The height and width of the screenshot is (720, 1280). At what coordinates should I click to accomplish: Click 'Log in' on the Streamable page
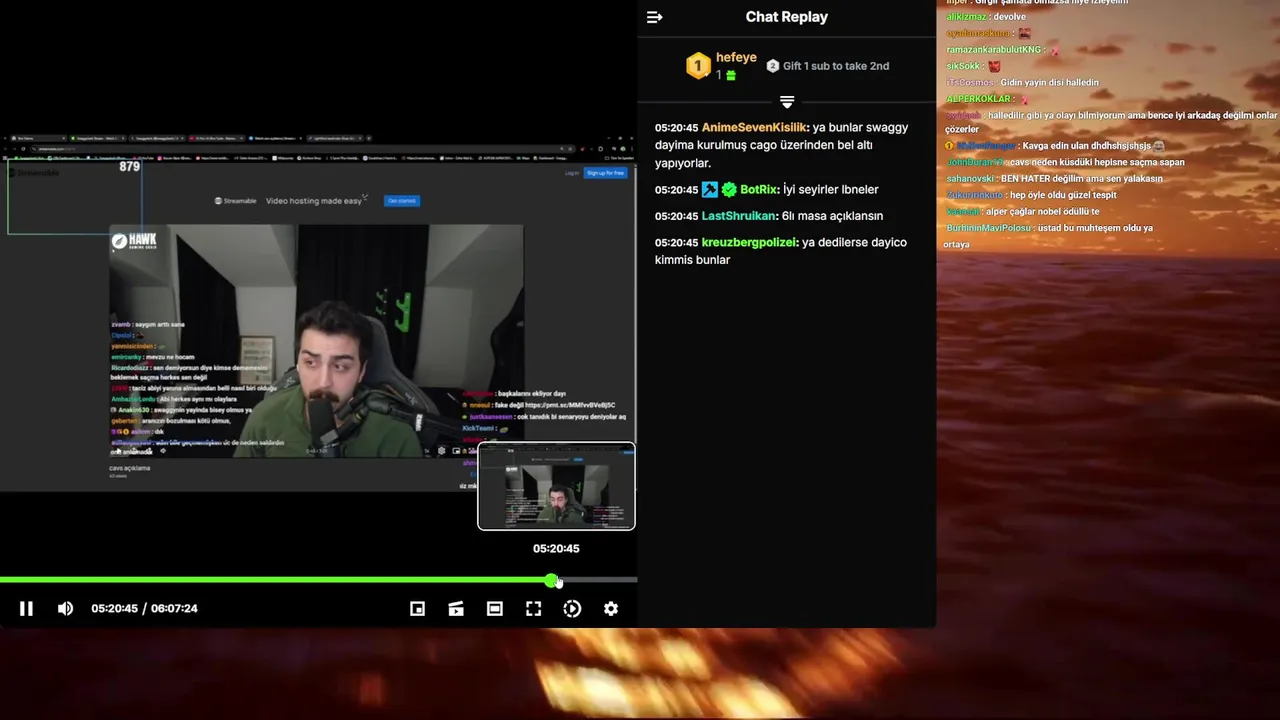tap(572, 173)
